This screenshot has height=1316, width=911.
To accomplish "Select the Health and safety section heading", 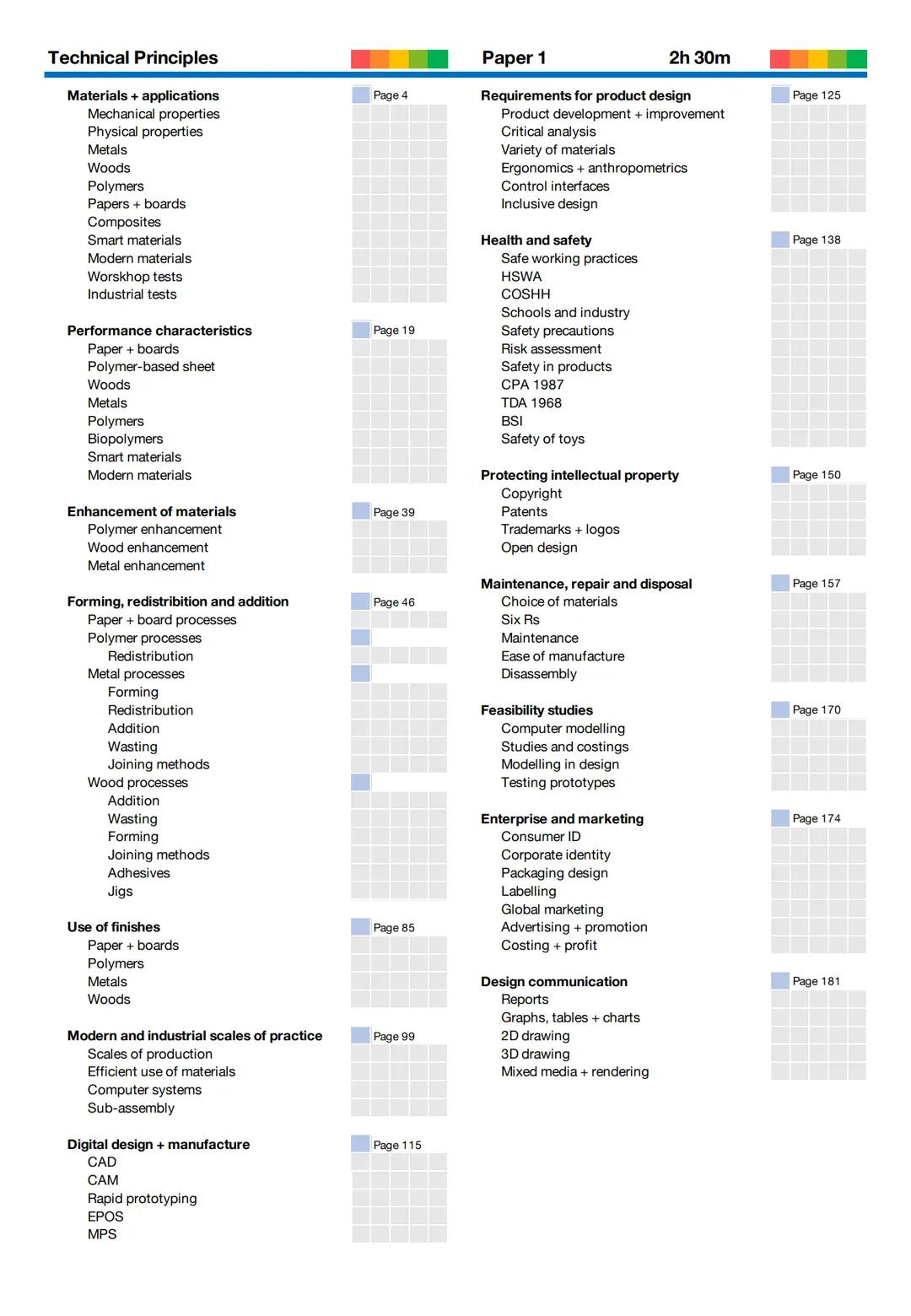I will click(536, 240).
